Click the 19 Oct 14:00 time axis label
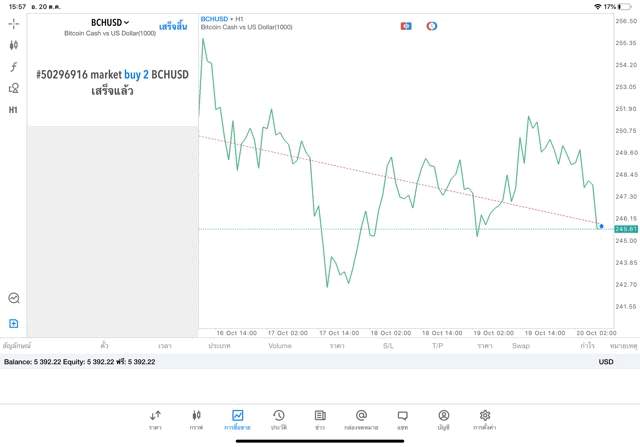The width and height of the screenshot is (640, 447). [x=545, y=333]
